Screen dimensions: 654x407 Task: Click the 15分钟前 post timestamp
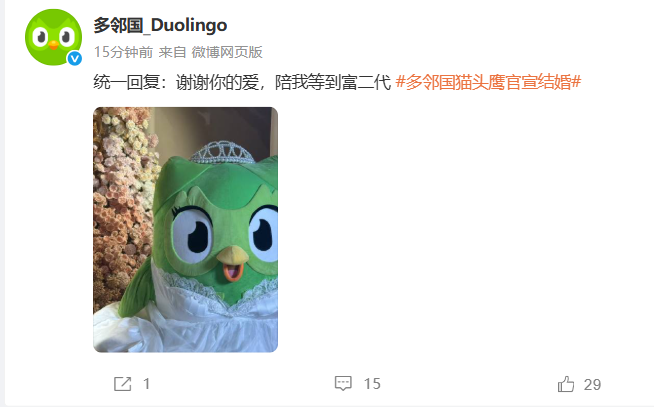pyautogui.click(x=123, y=52)
